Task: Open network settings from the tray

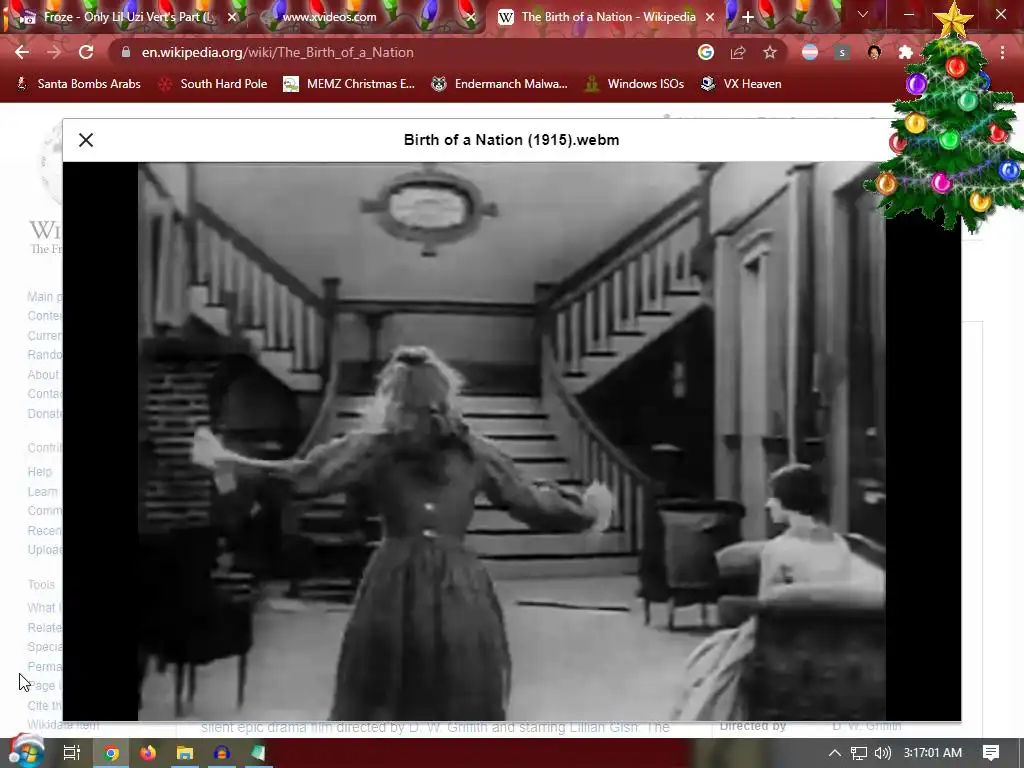Action: point(859,753)
